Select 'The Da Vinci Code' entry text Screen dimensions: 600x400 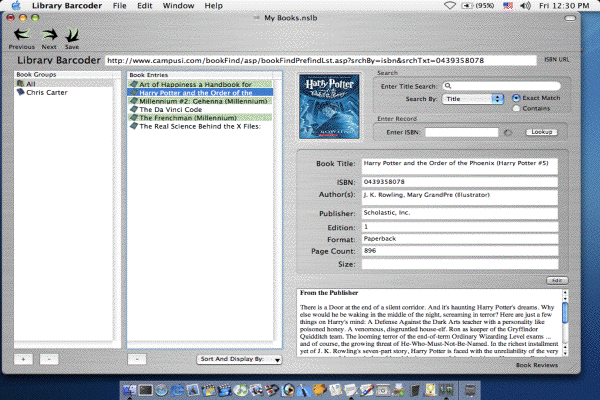pyautogui.click(x=171, y=109)
